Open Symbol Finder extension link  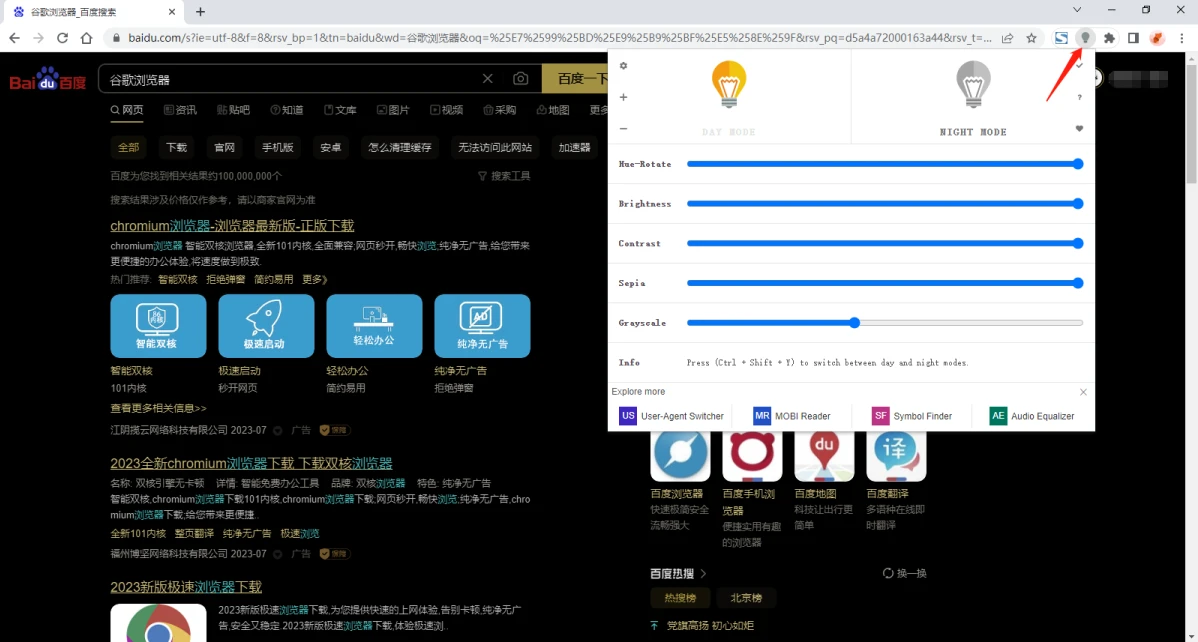point(911,417)
